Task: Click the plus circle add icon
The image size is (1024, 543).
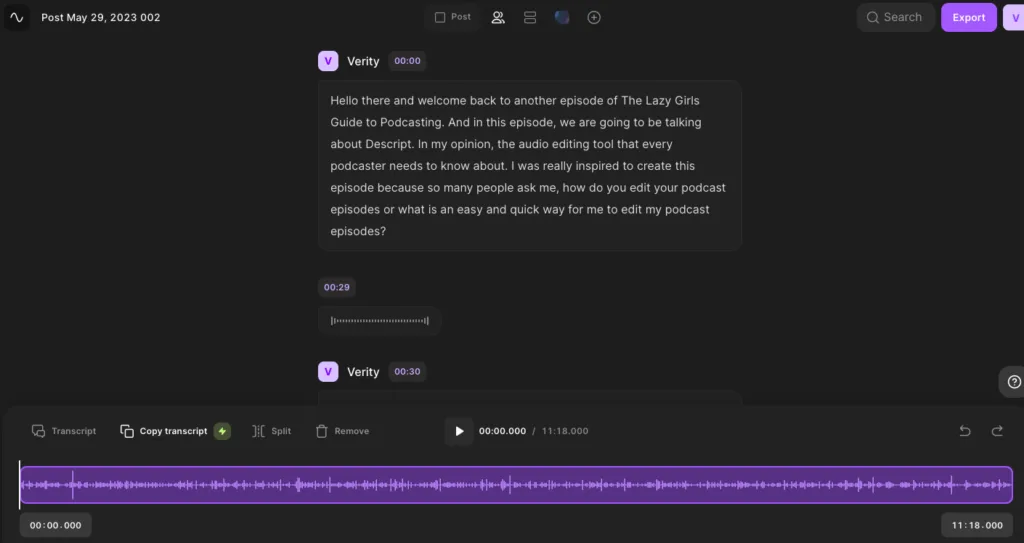Action: tap(594, 18)
